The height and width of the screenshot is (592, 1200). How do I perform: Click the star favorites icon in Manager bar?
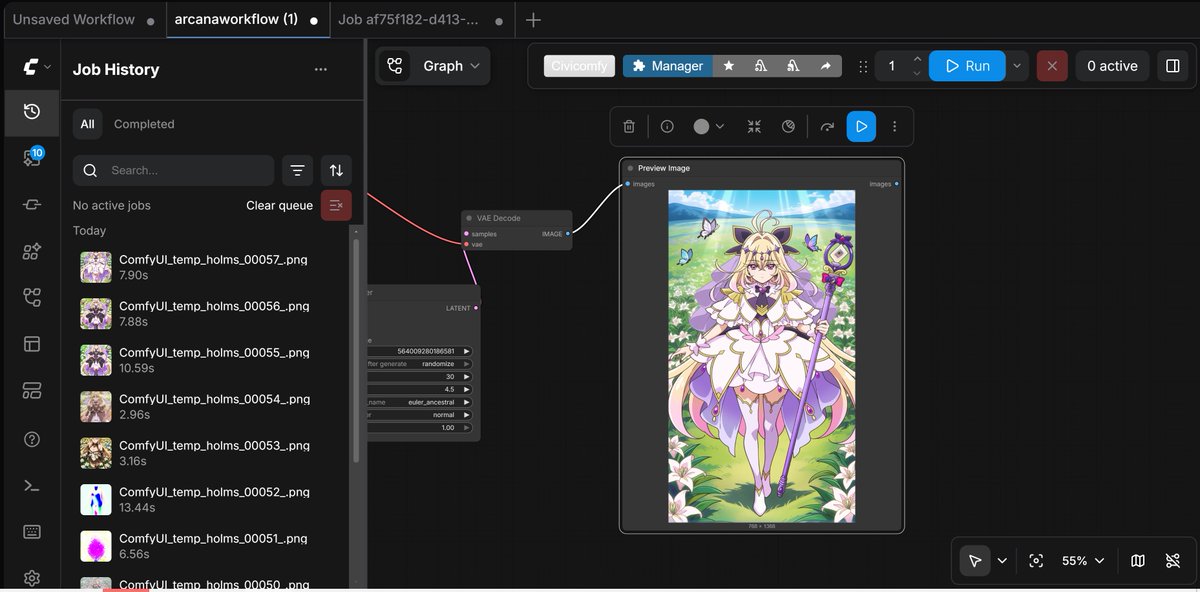pyautogui.click(x=729, y=66)
